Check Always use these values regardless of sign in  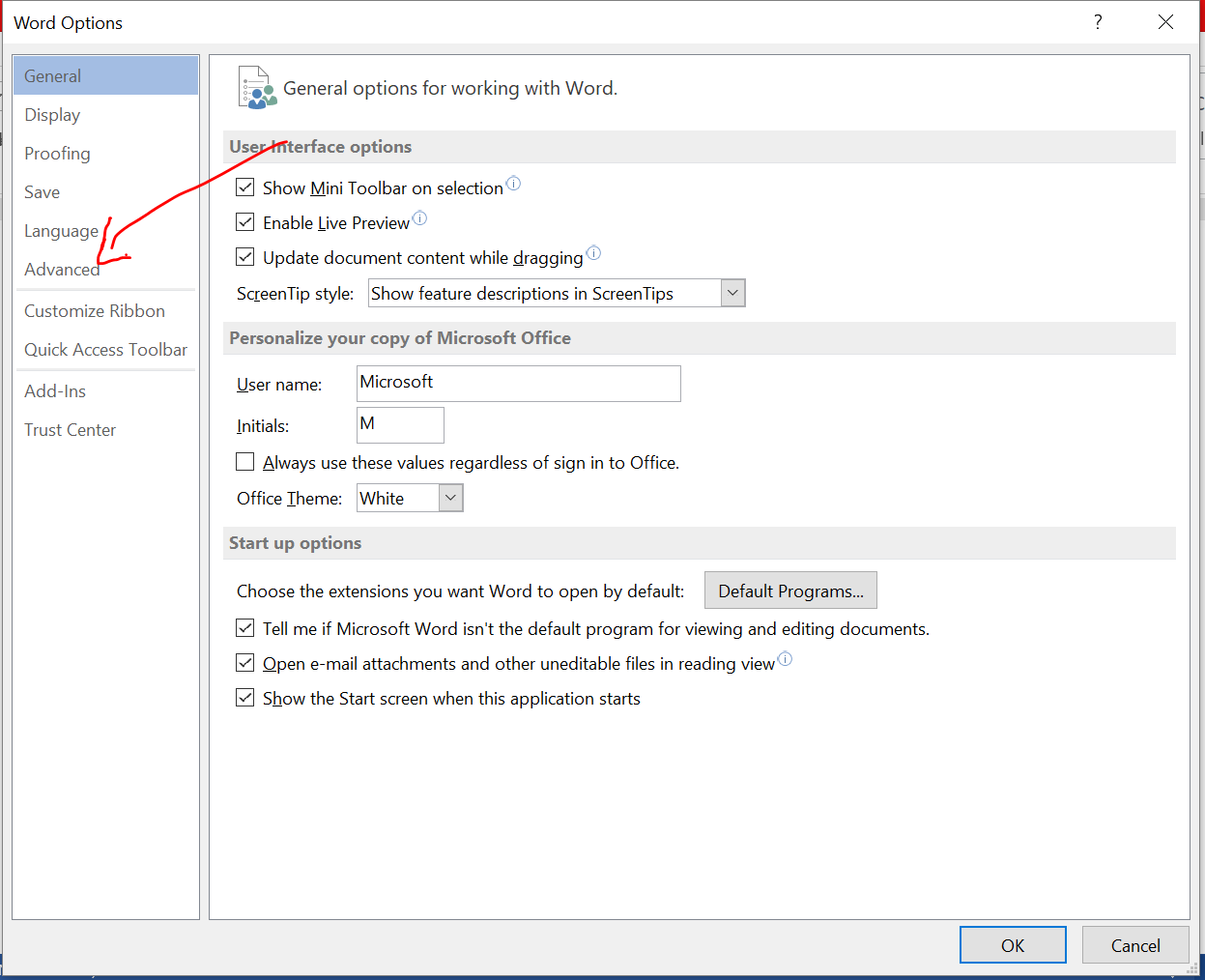click(245, 462)
